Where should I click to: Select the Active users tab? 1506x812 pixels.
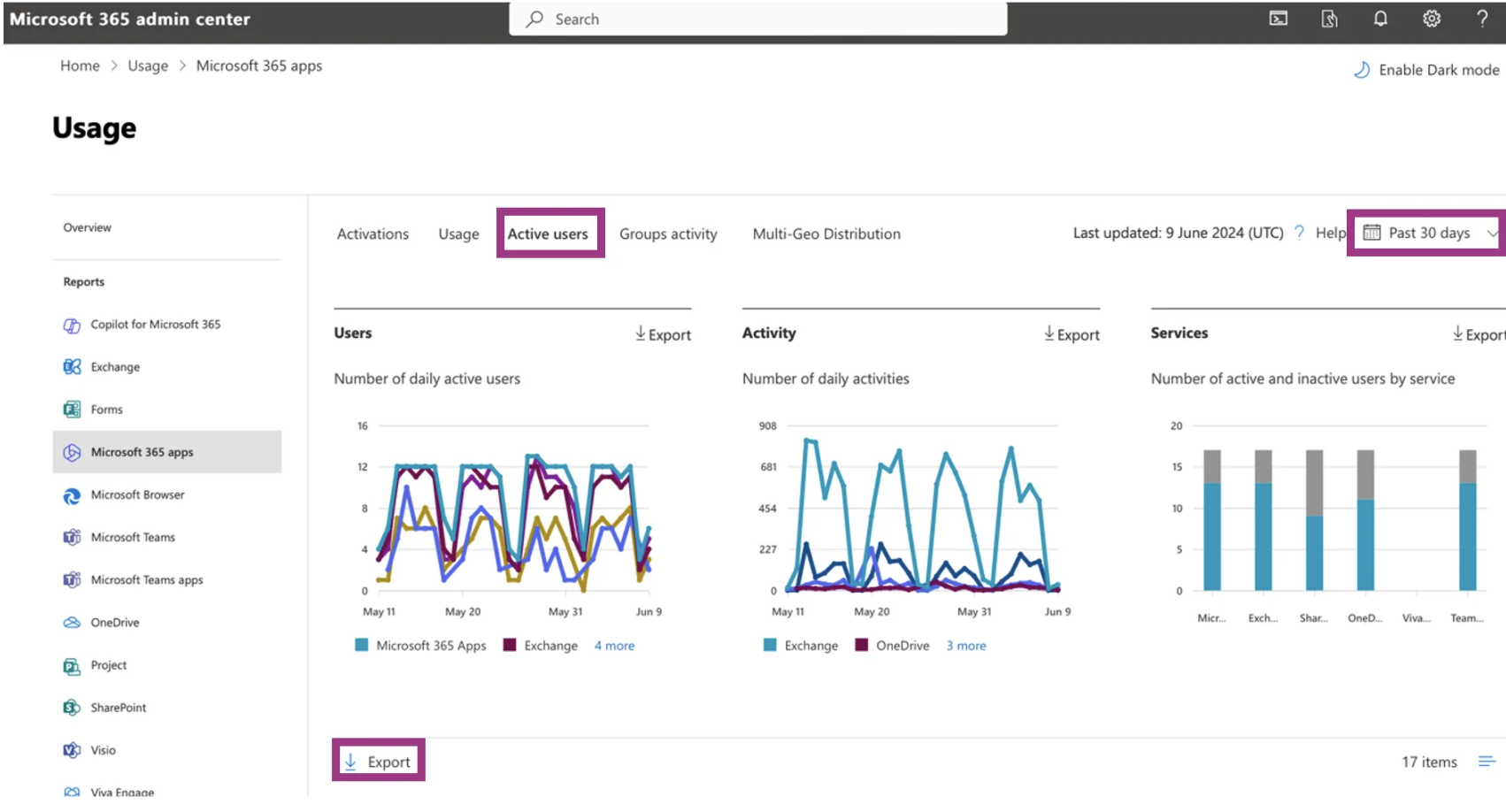(x=548, y=234)
